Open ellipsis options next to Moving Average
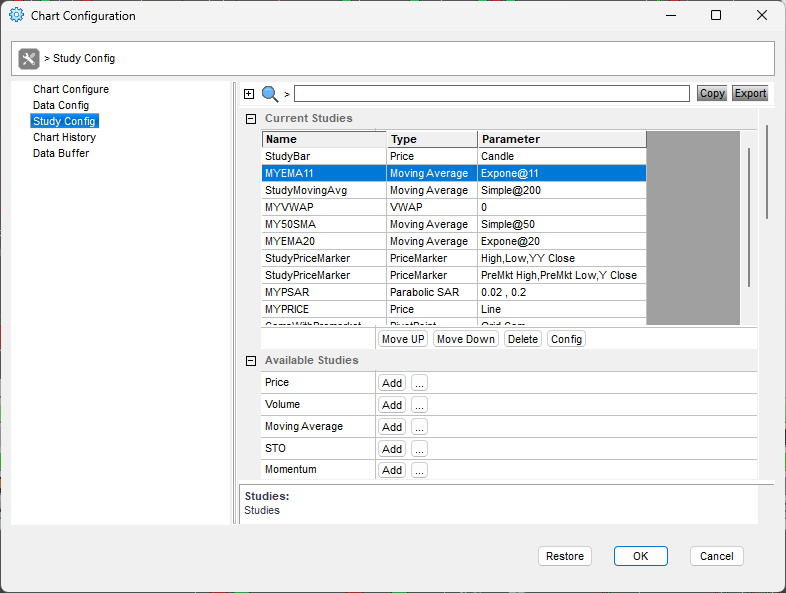The width and height of the screenshot is (786, 593). click(x=419, y=427)
